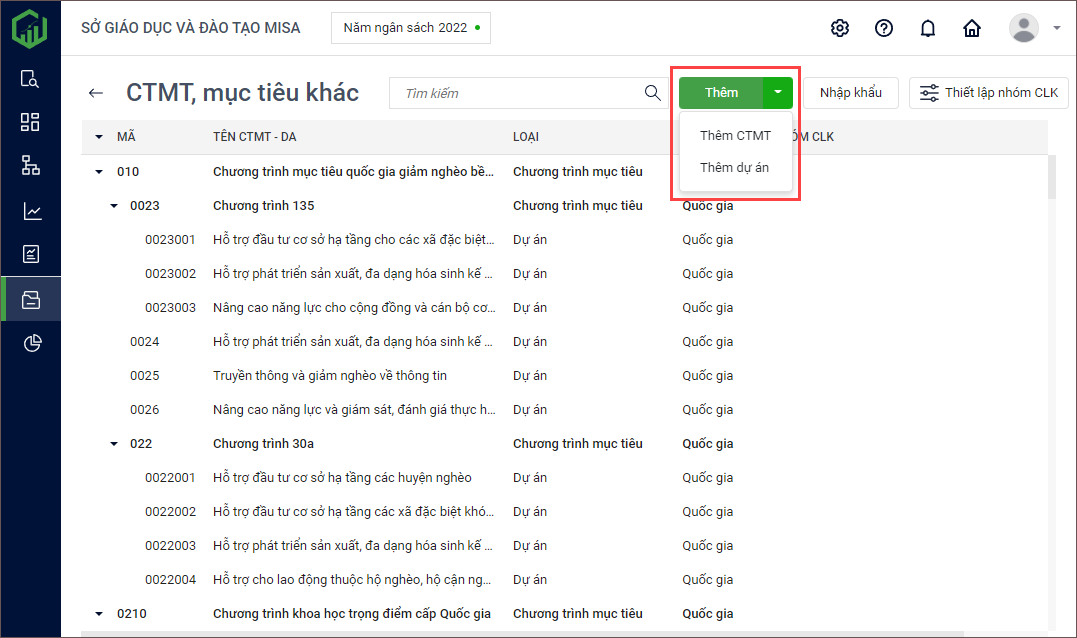Viewport: 1077px width, 638px height.
Task: Open the line chart sidebar icon
Action: tap(30, 211)
